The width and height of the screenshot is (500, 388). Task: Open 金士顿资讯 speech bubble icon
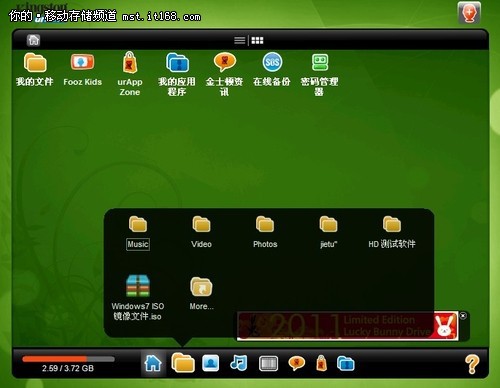click(225, 62)
